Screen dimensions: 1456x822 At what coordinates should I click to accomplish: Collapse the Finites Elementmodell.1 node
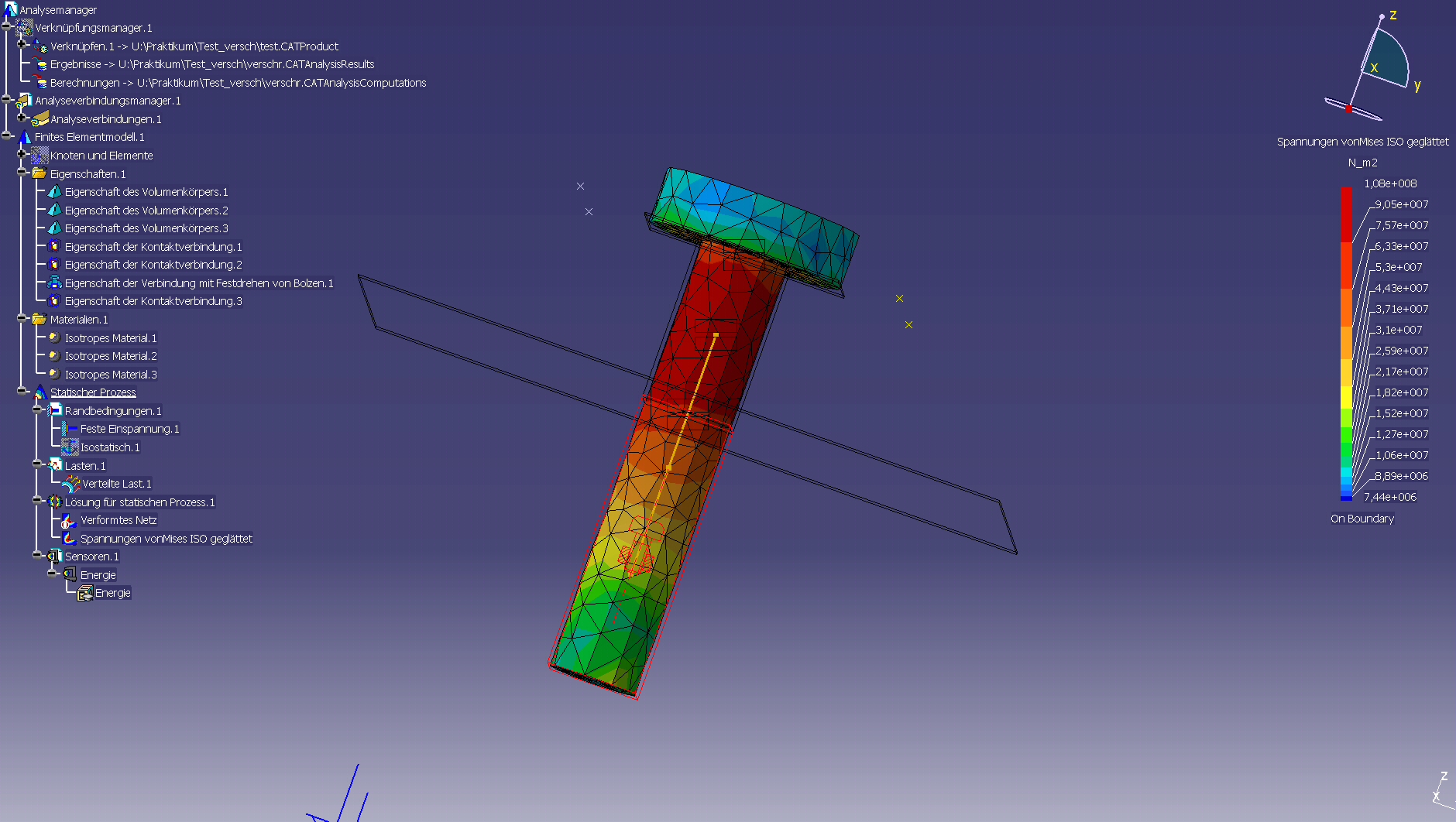[7, 135]
